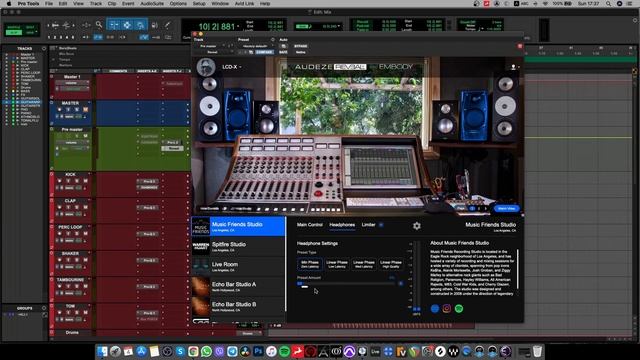This screenshot has height=360, width=640.
Task: Open the Setup menu
Action: coord(199,4)
